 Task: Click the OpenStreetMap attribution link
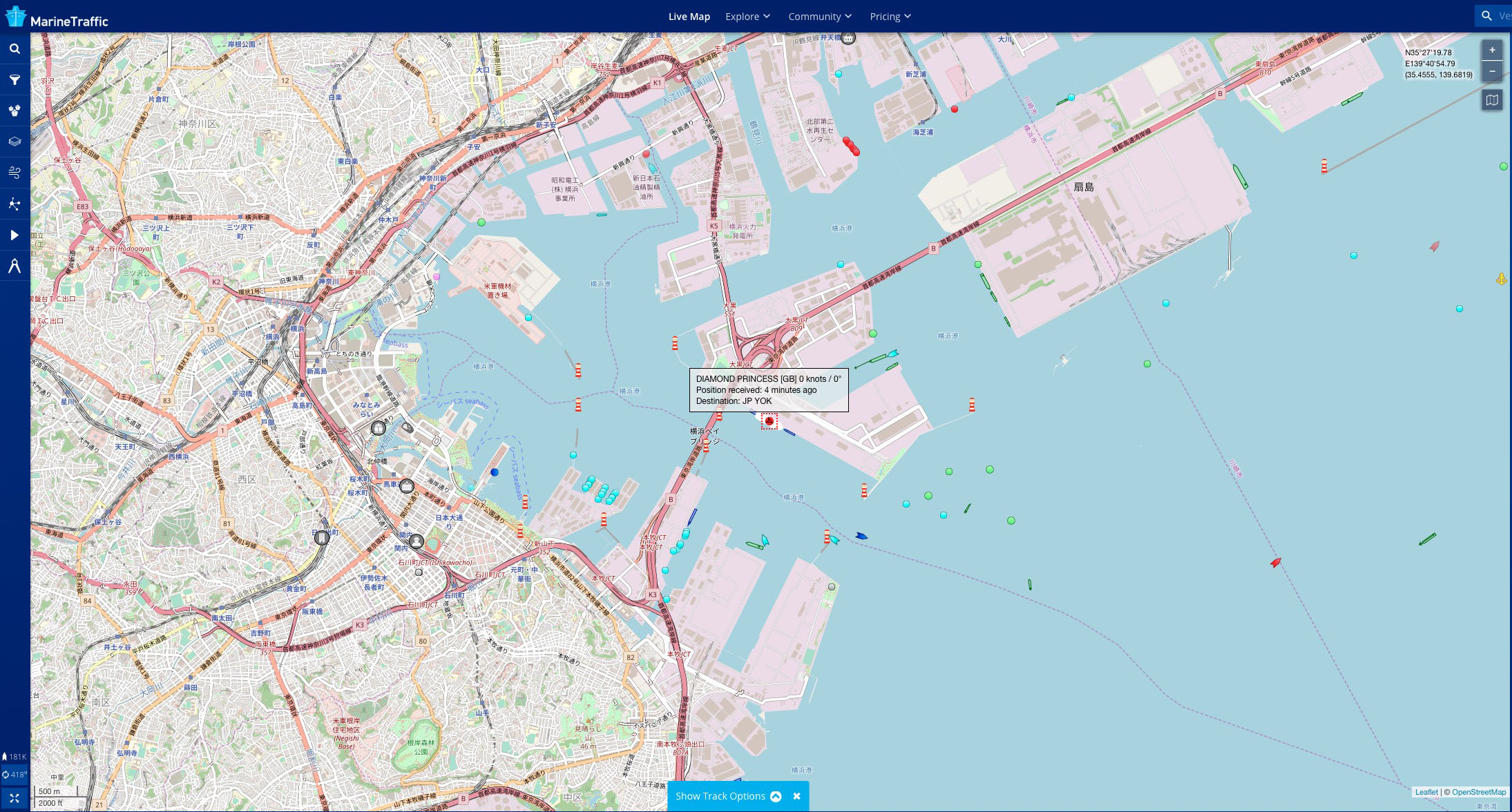pyautogui.click(x=1479, y=792)
